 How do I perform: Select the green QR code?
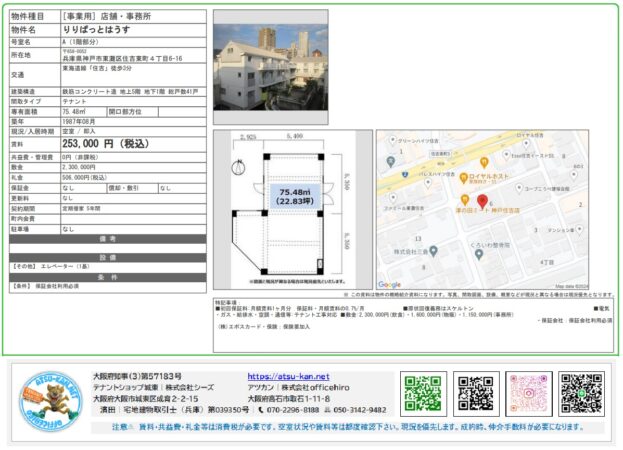[423, 394]
